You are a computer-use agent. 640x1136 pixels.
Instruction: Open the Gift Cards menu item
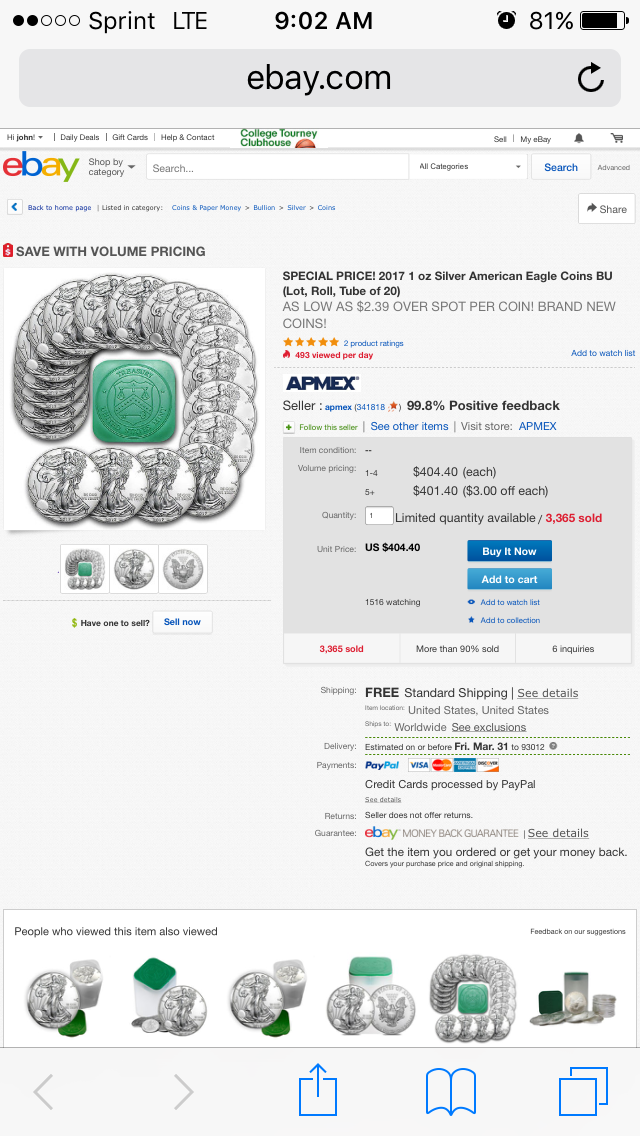point(130,137)
